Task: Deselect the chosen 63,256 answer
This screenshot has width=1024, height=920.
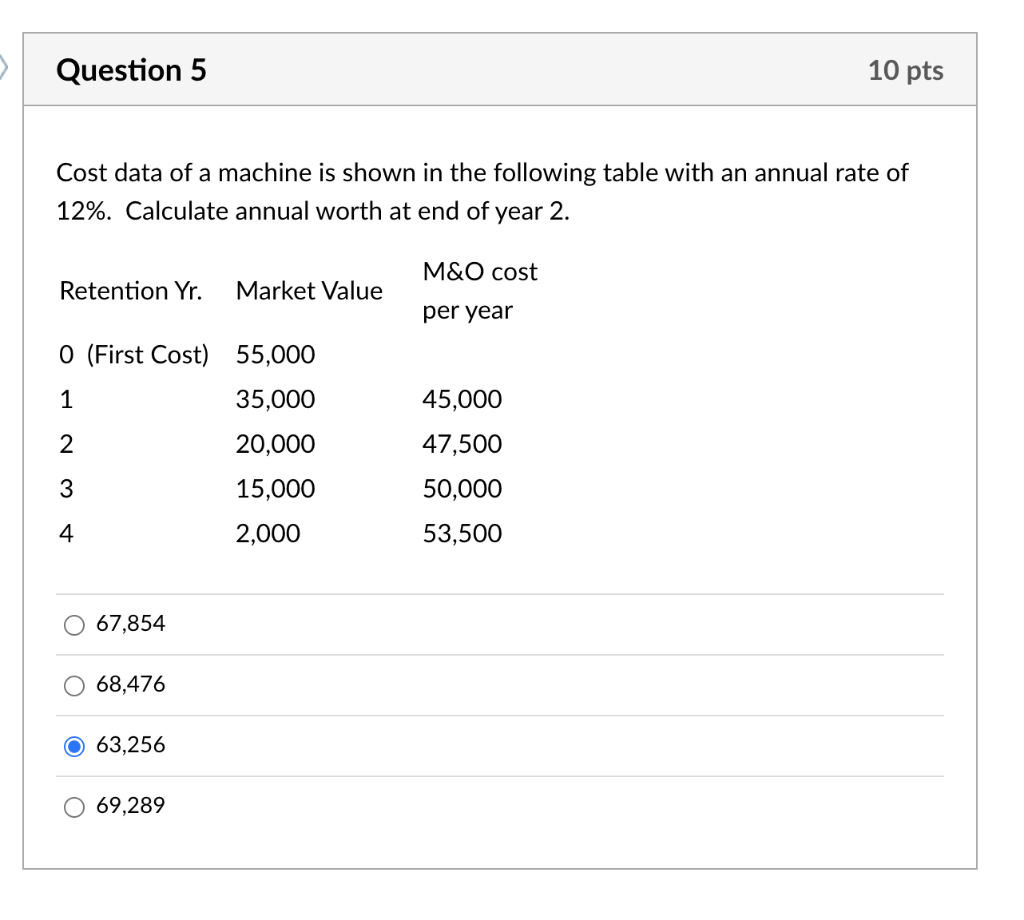Action: click(x=74, y=745)
